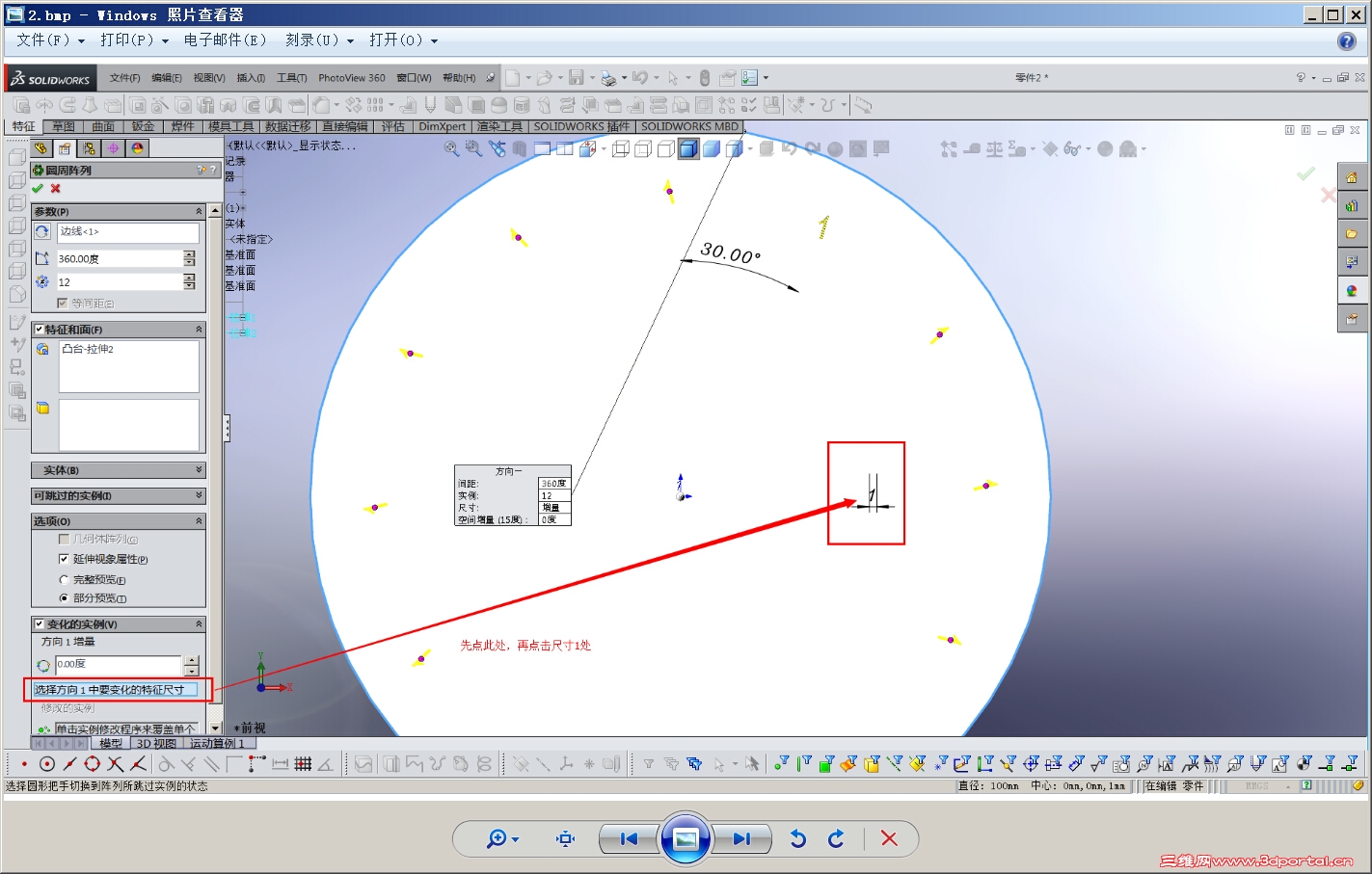This screenshot has height=874, width=1372.
Task: Open the 打印(P) dropdown in photo viewer
Action: click(x=134, y=40)
